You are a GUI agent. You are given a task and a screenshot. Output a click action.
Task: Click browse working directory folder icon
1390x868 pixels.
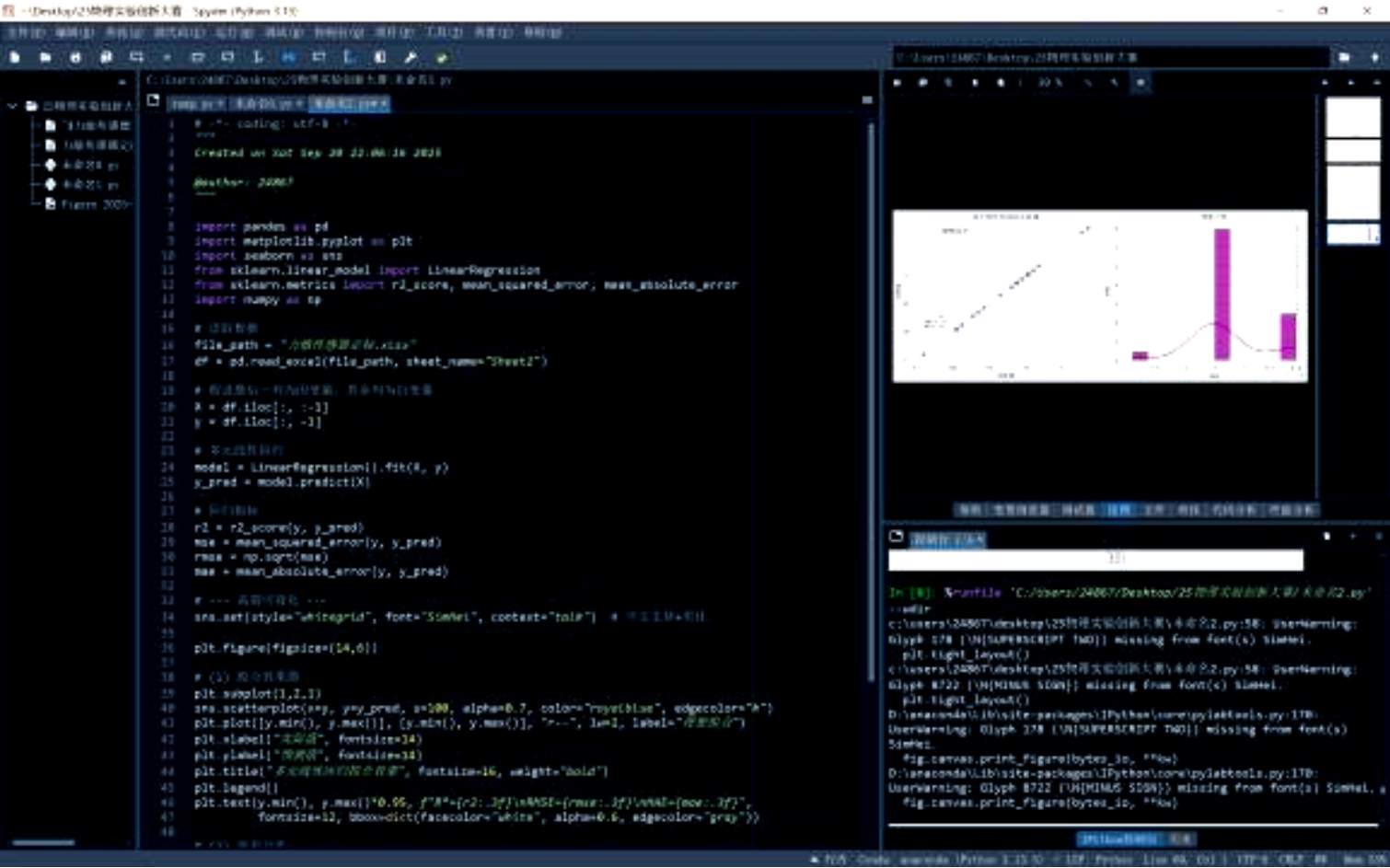1344,57
